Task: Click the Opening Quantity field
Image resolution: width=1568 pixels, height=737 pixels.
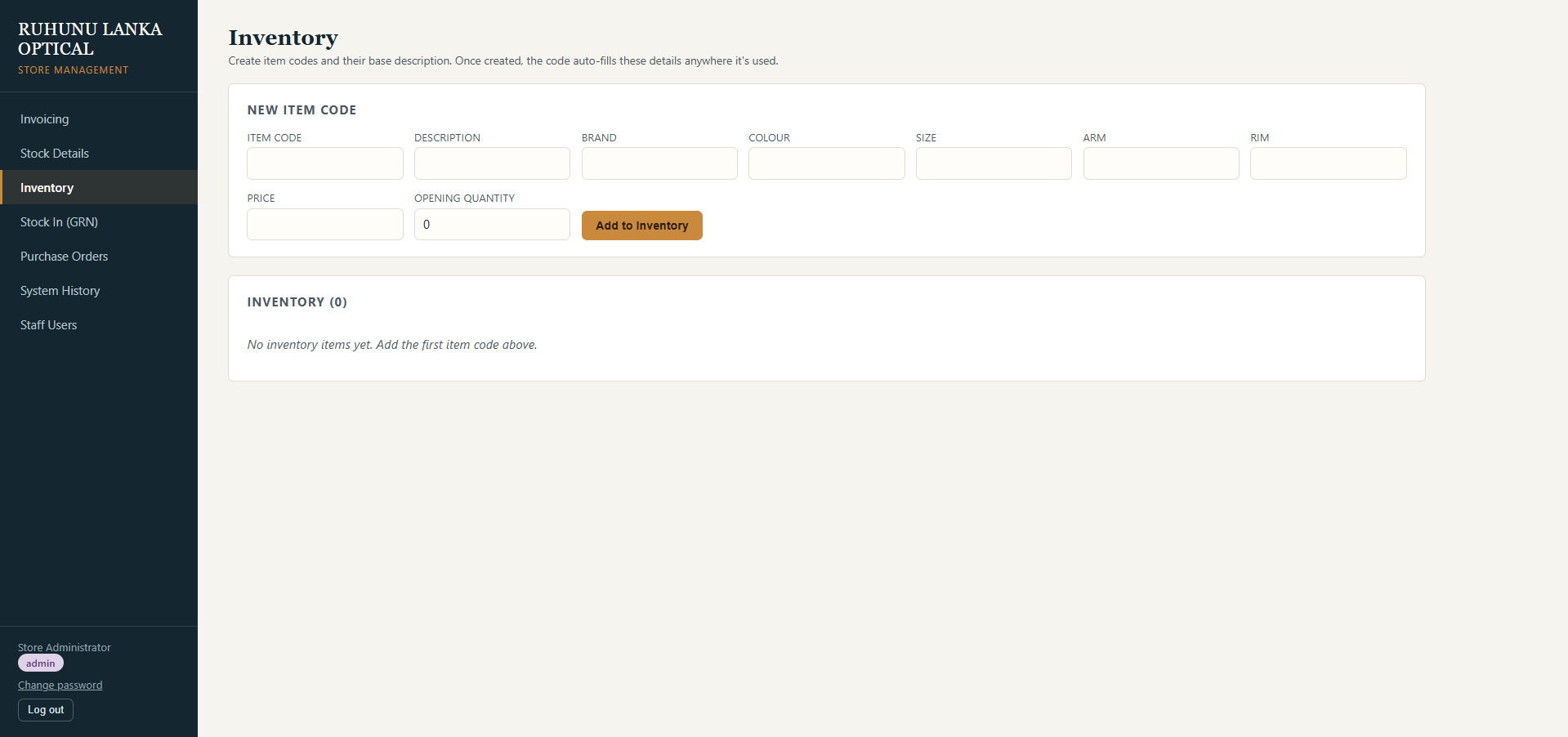Action: coord(492,224)
